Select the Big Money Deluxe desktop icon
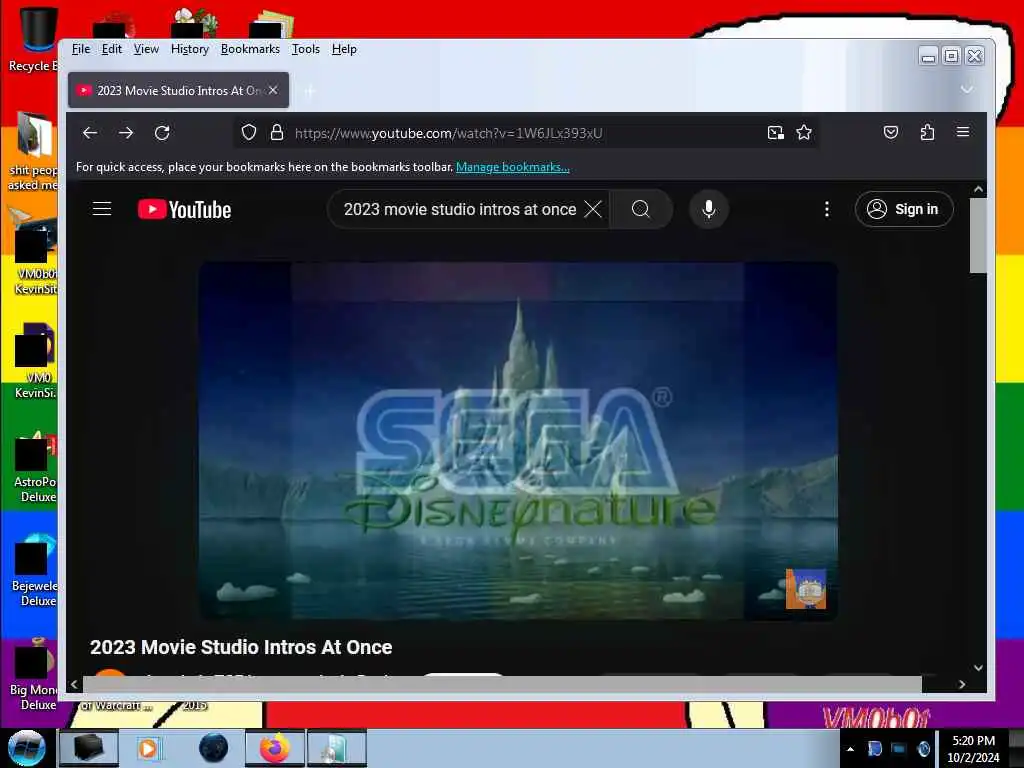Image resolution: width=1024 pixels, height=768 pixels. pos(34,676)
